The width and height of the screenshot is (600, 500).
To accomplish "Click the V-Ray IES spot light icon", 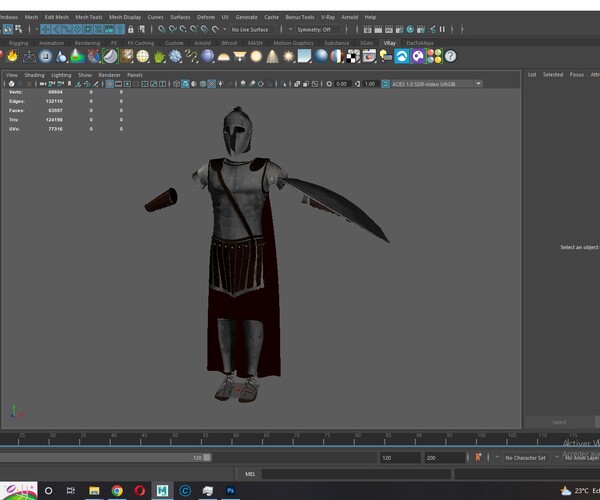I will [x=272, y=56].
